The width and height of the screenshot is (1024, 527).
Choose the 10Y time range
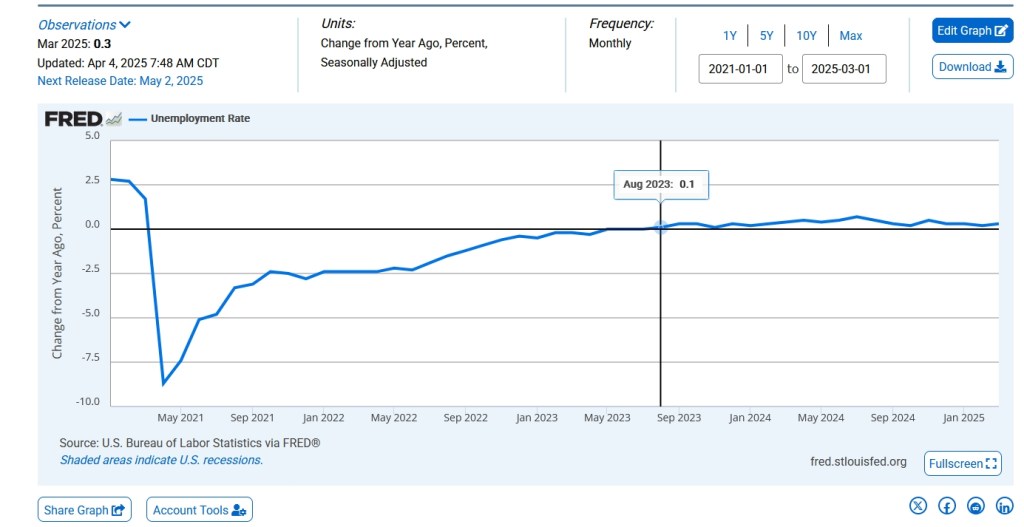tap(806, 36)
